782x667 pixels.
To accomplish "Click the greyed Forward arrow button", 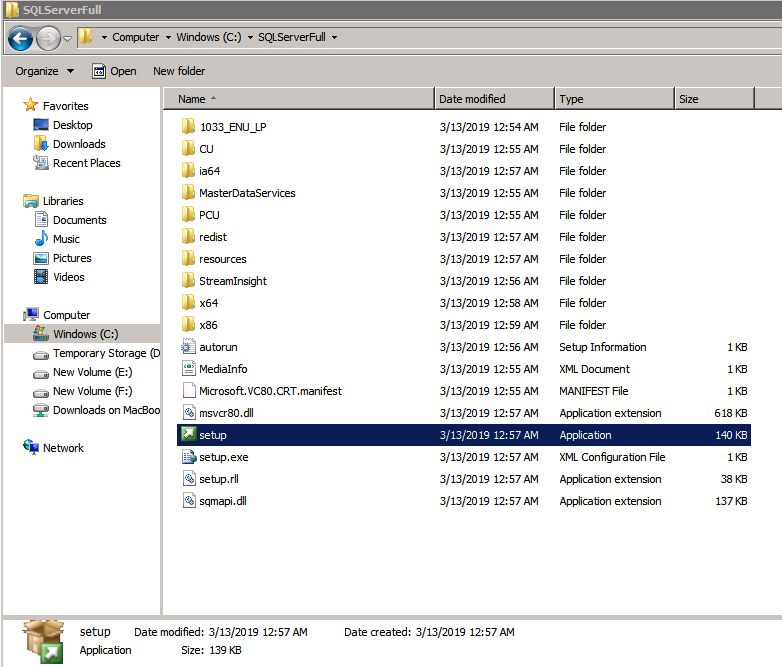I will [x=48, y=38].
